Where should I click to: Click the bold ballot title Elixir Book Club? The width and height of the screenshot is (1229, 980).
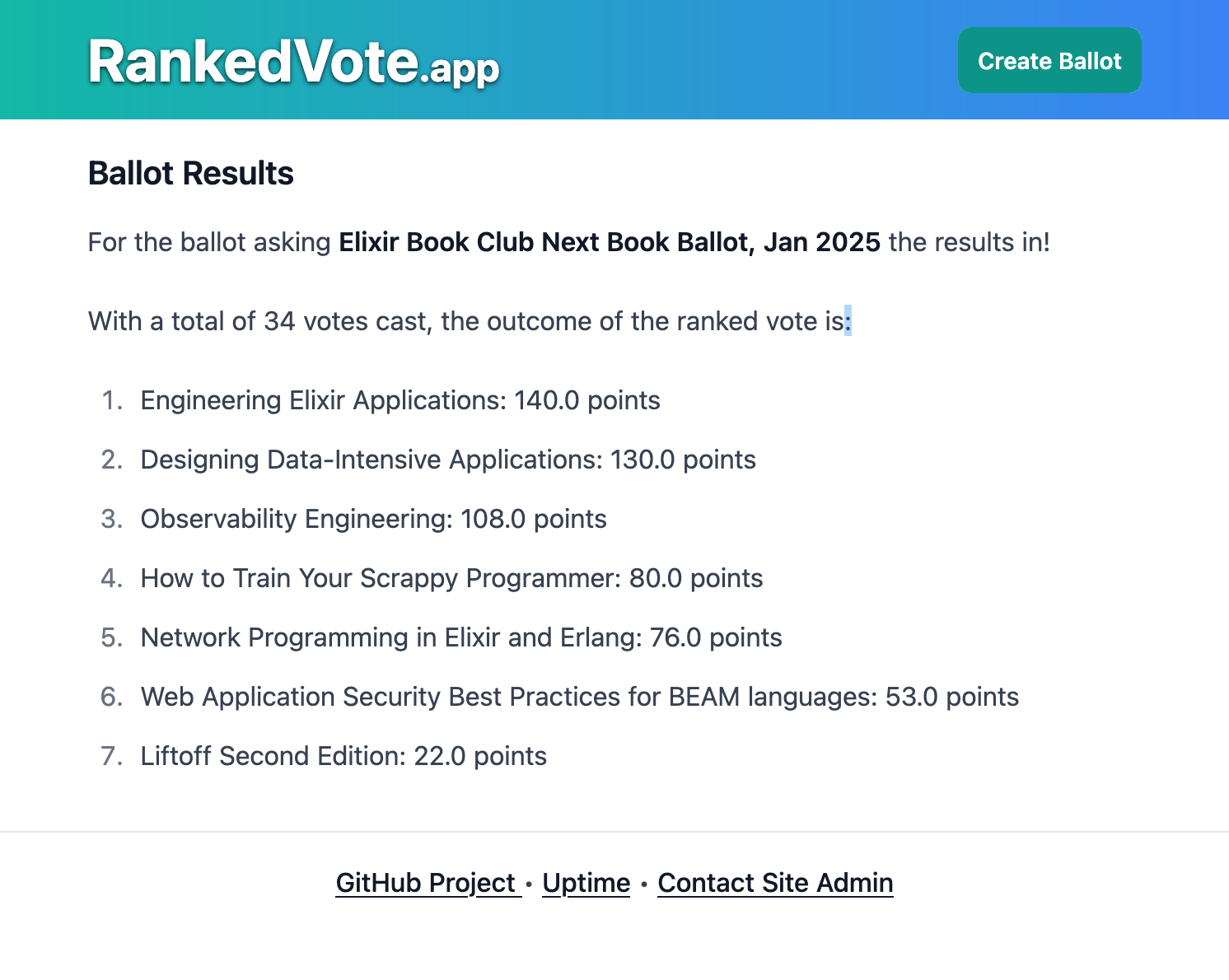click(x=610, y=242)
